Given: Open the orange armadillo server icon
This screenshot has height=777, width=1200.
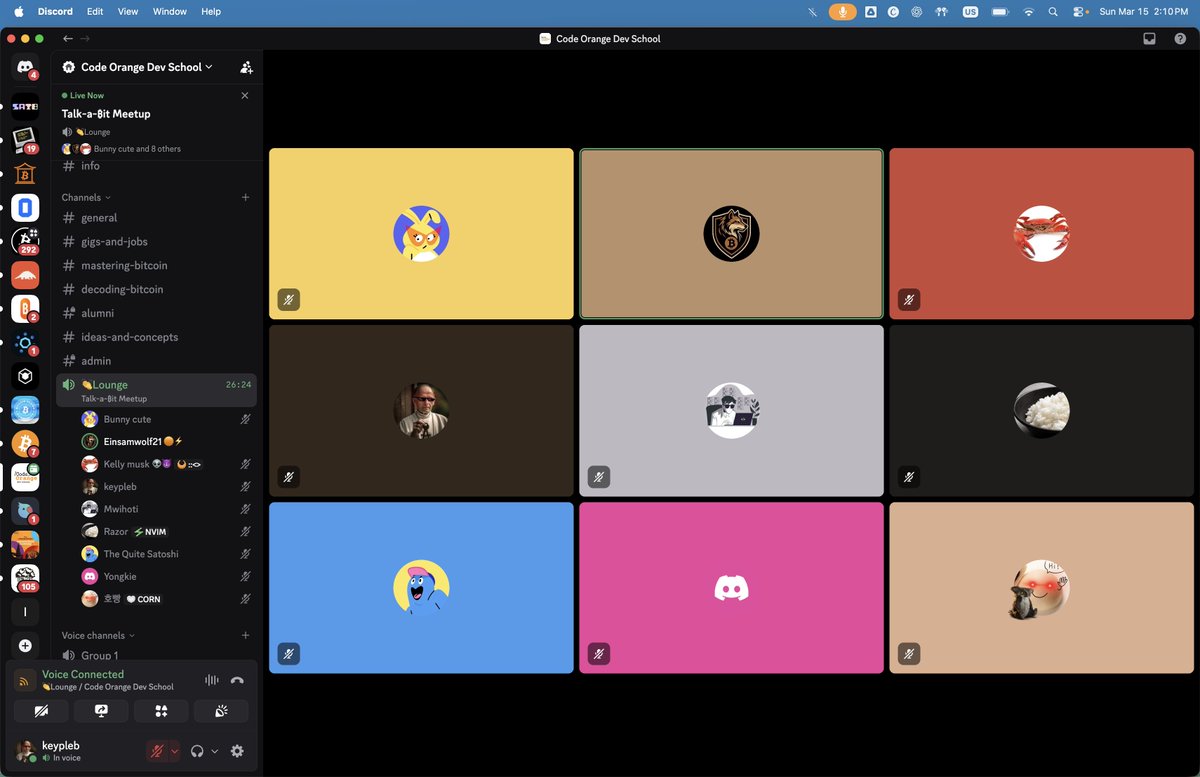Looking at the screenshot, I should [25, 275].
